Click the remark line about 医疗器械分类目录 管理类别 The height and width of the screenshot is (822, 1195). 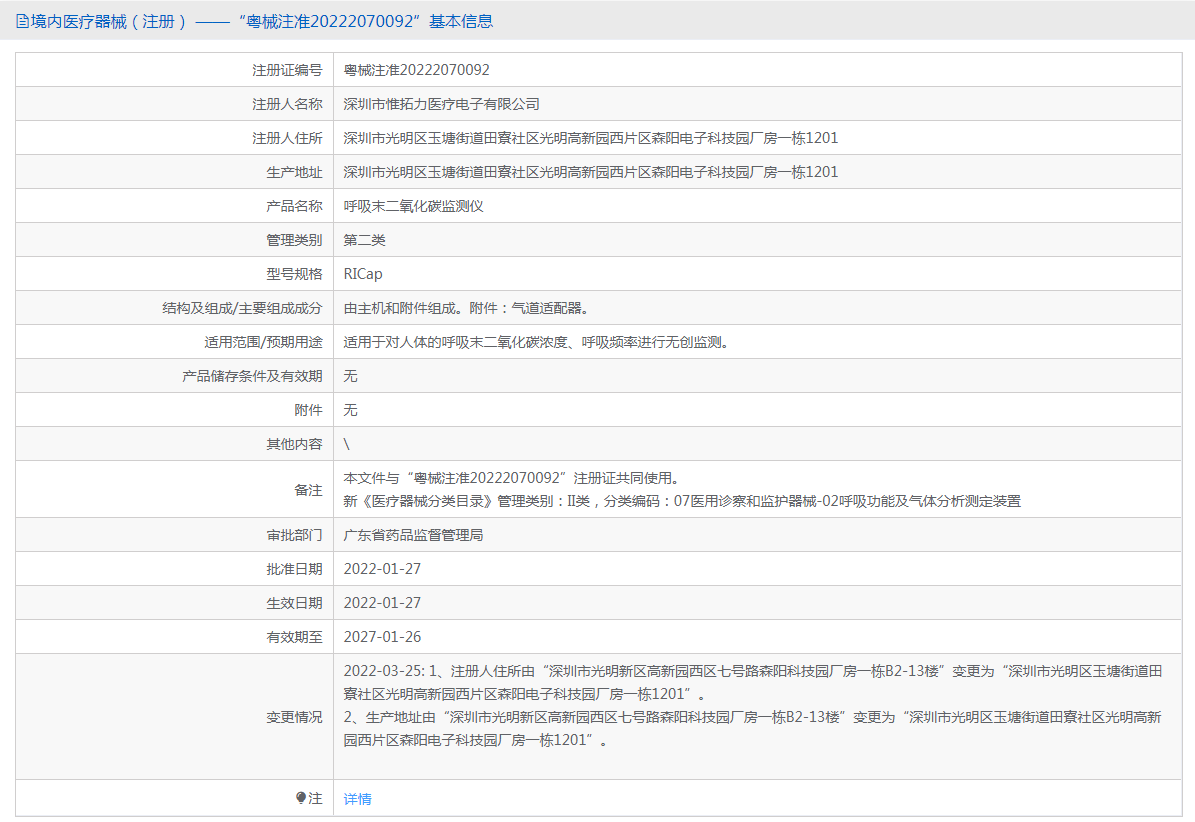pos(682,501)
